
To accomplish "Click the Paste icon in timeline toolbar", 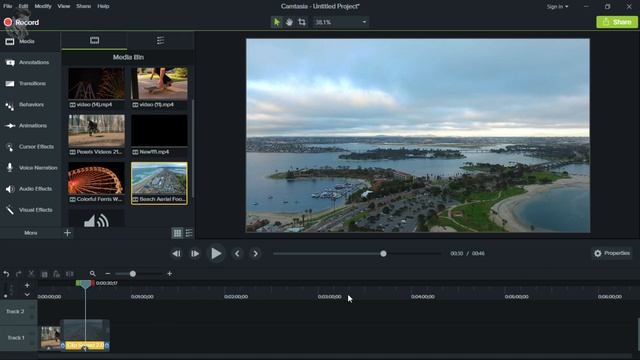I will [57, 274].
